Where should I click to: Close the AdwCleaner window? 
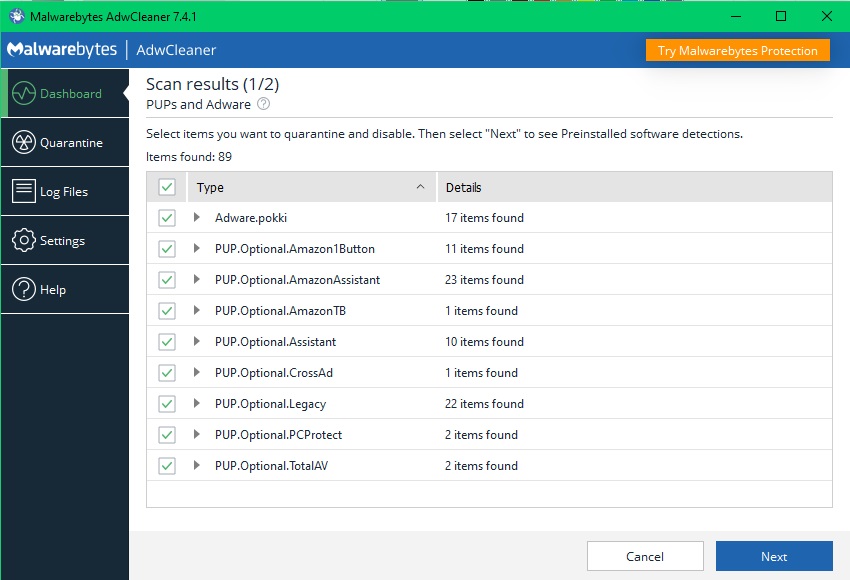(x=827, y=16)
